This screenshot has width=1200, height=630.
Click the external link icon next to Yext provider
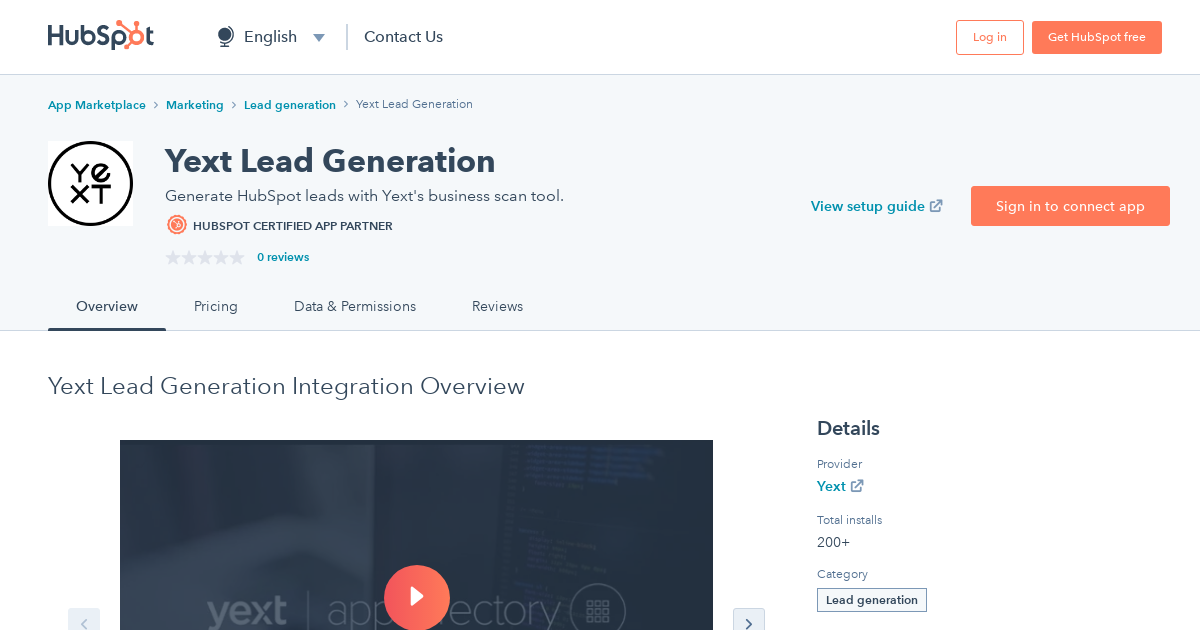855,486
